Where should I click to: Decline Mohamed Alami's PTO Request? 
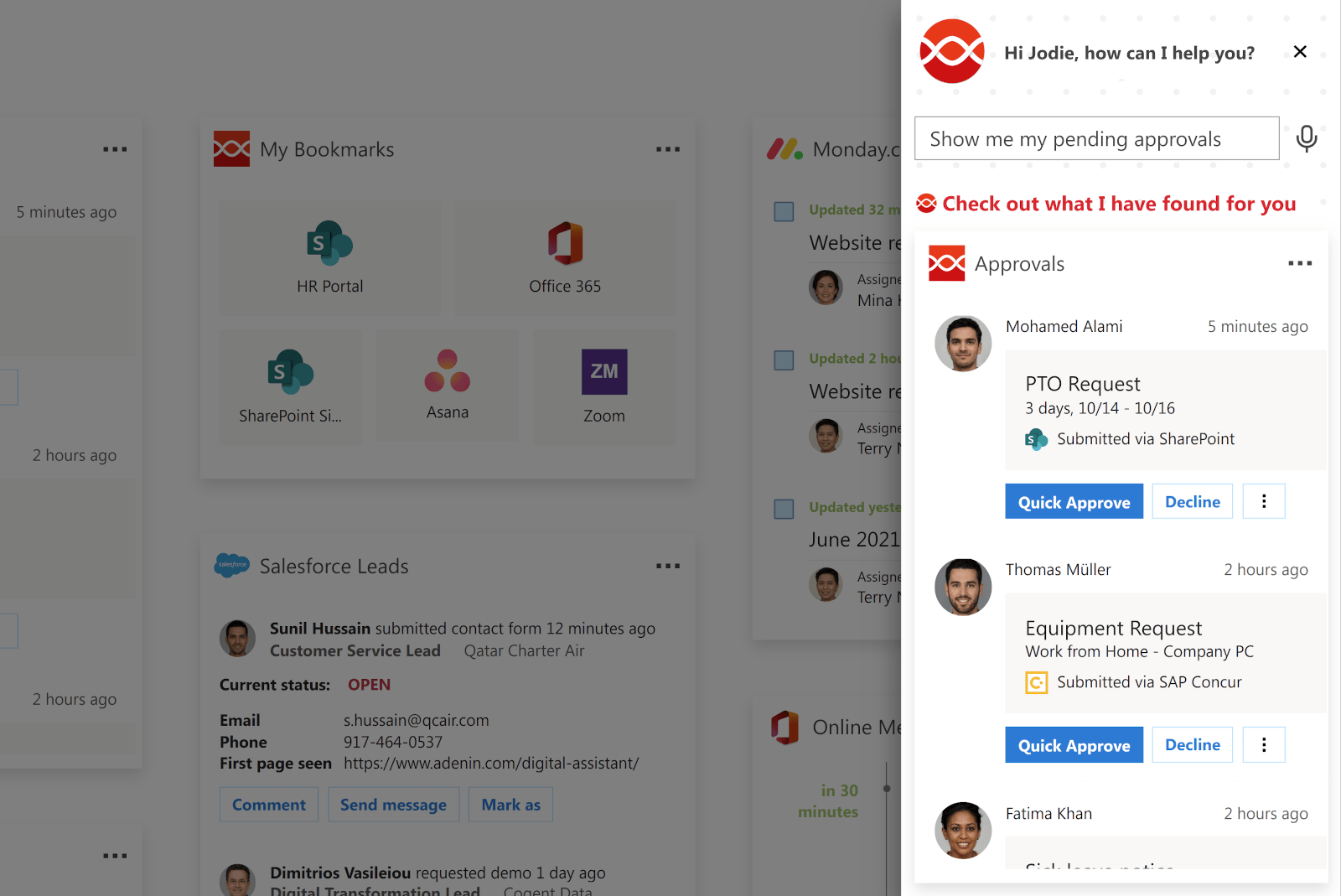point(1192,501)
